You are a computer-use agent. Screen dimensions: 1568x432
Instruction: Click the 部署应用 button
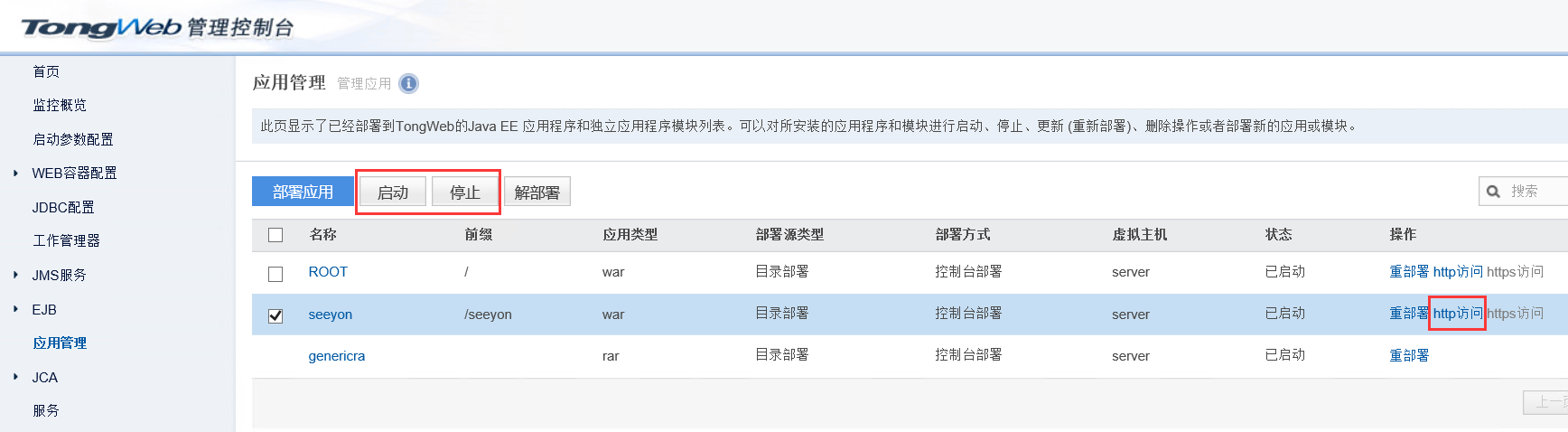pos(303,192)
